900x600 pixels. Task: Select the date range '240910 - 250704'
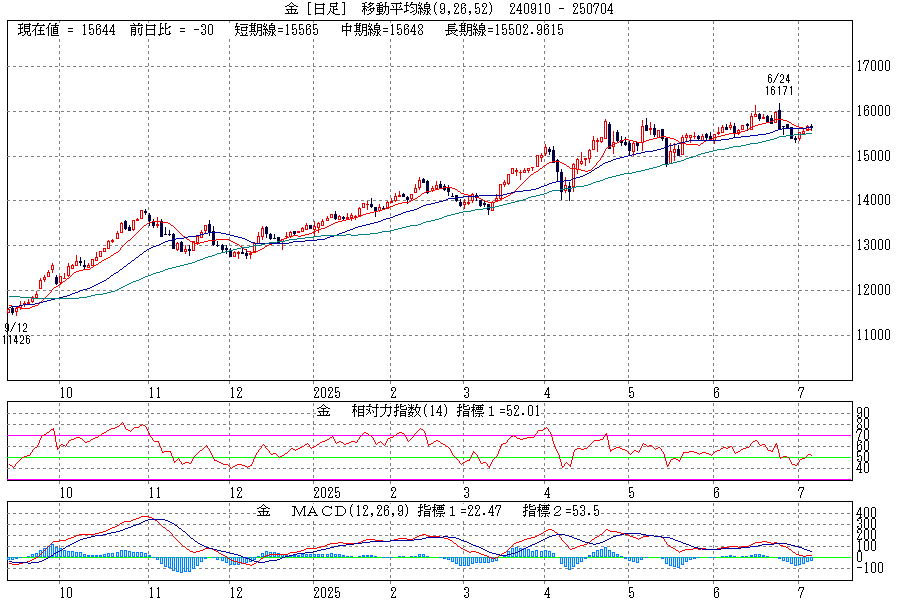[x=561, y=9]
